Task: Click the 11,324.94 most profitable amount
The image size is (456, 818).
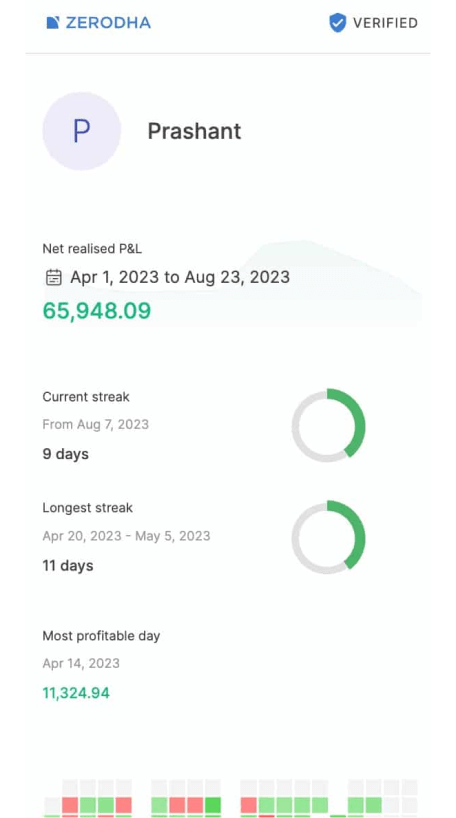Action: pyautogui.click(x=76, y=693)
